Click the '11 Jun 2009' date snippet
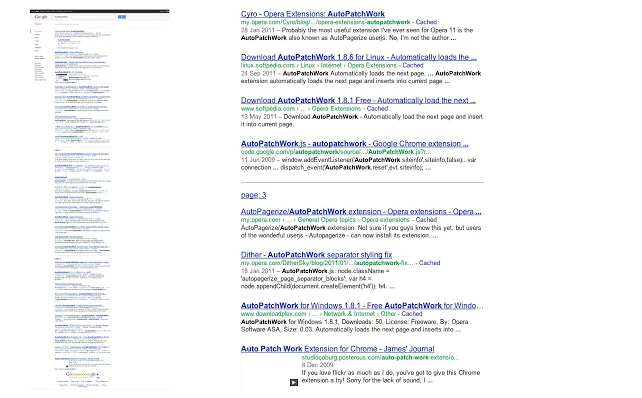This screenshot has width=642, height=398. tap(258, 160)
